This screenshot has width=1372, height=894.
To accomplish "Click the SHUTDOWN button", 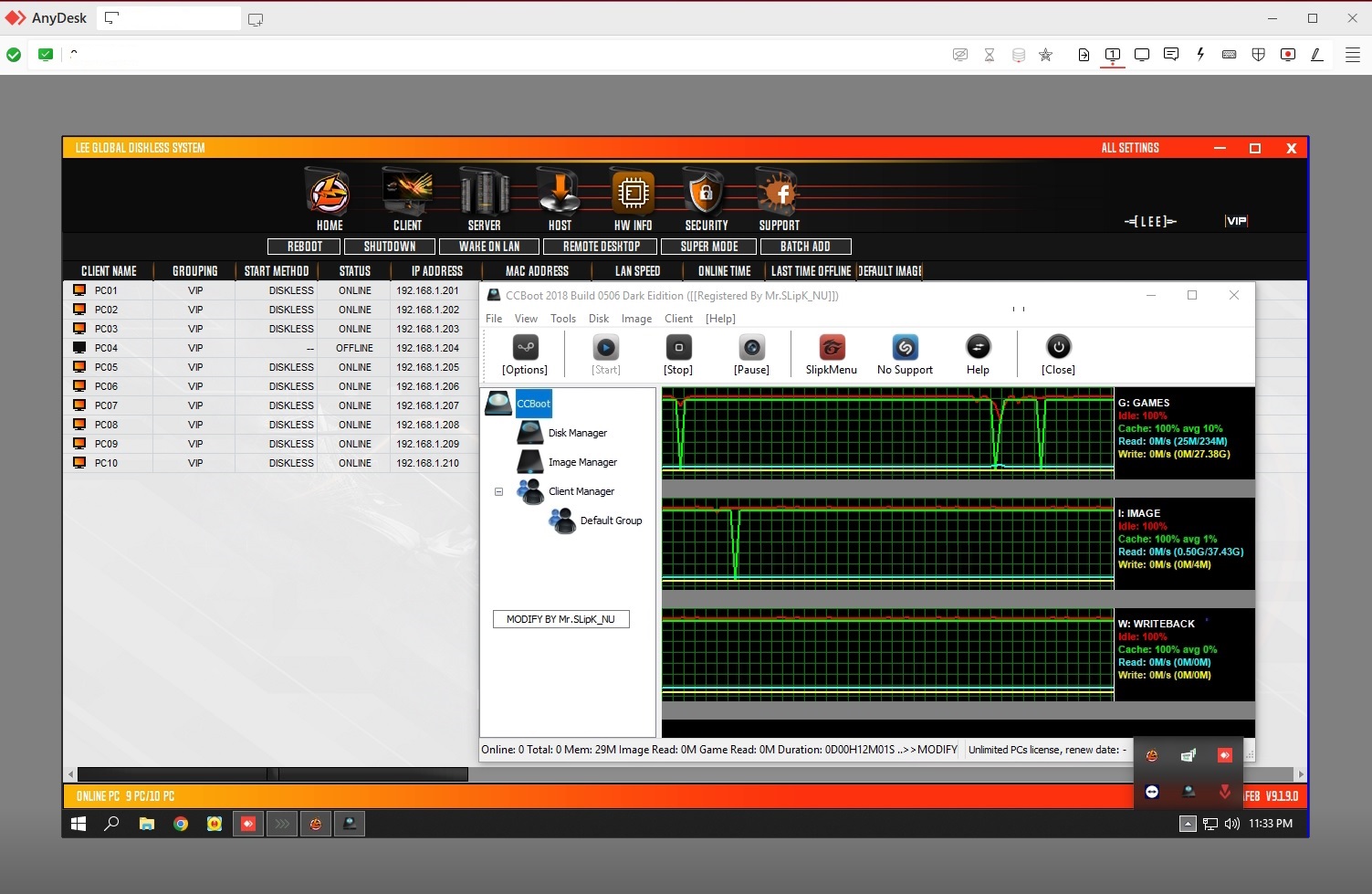I will [390, 247].
